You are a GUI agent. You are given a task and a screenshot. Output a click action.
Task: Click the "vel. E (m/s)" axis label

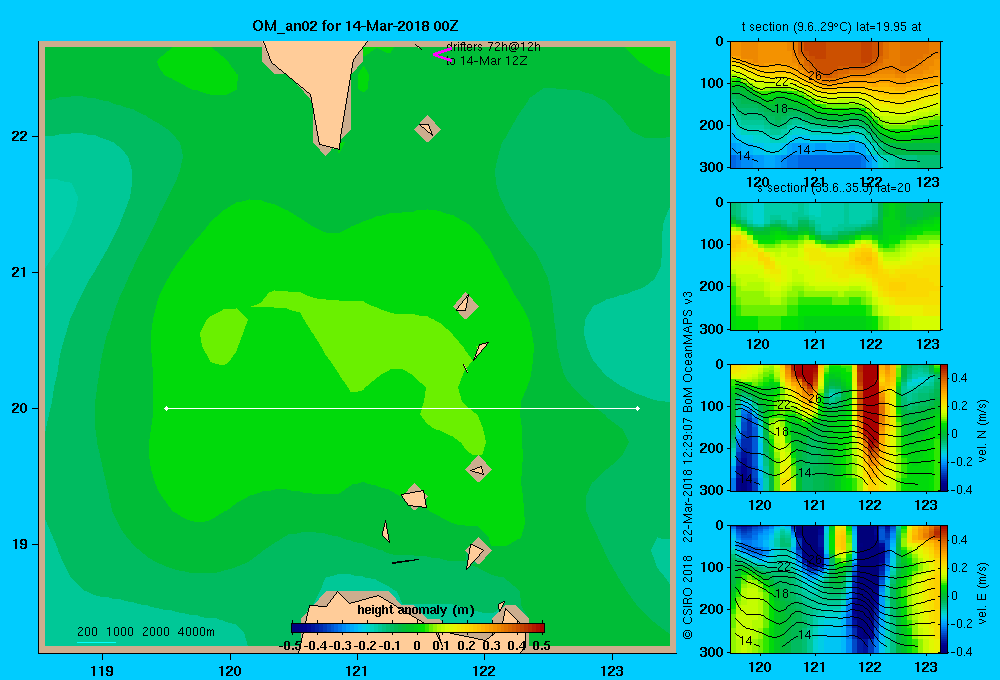click(x=982, y=593)
